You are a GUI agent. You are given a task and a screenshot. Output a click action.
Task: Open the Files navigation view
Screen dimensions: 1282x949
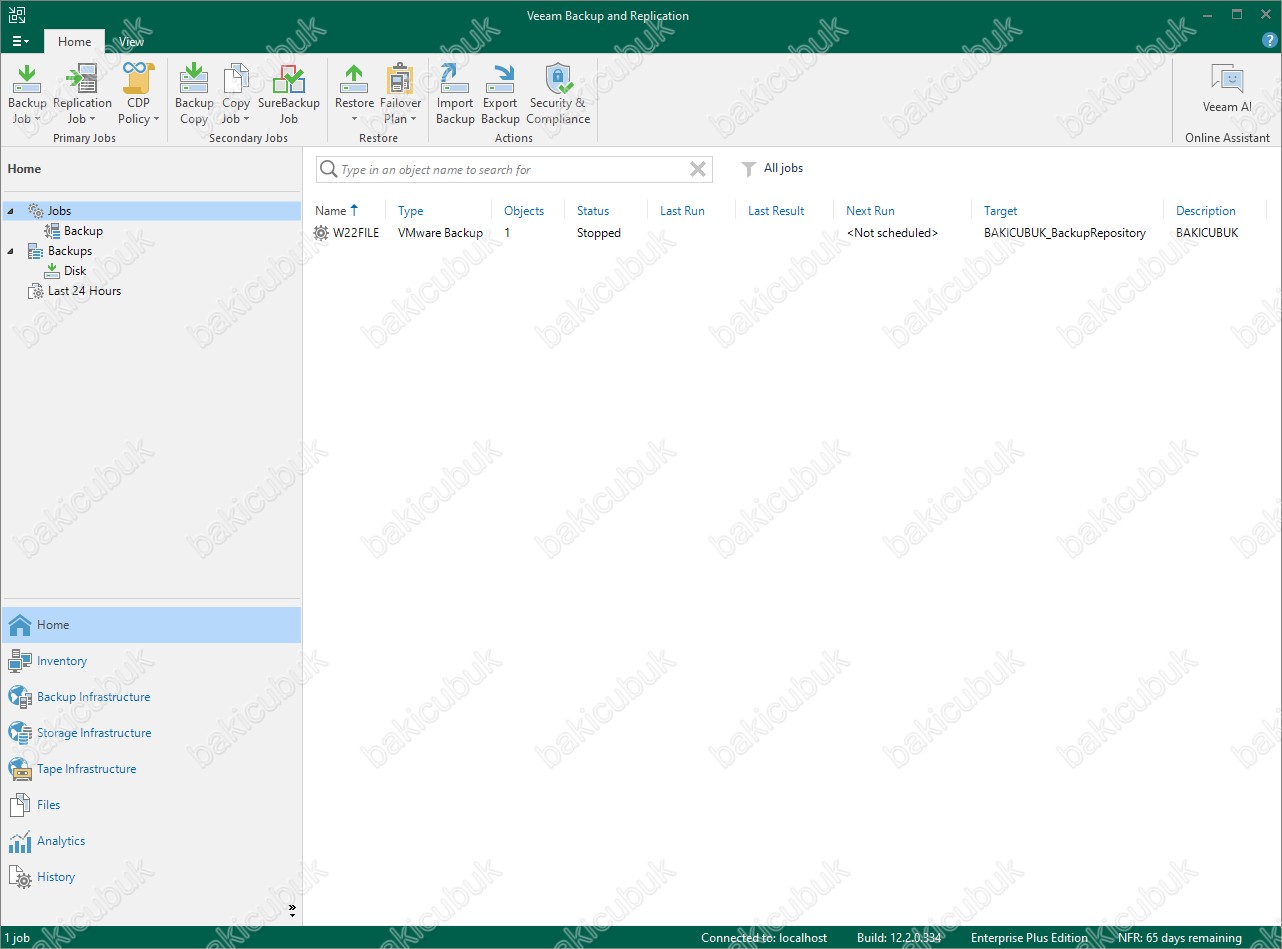tap(151, 805)
